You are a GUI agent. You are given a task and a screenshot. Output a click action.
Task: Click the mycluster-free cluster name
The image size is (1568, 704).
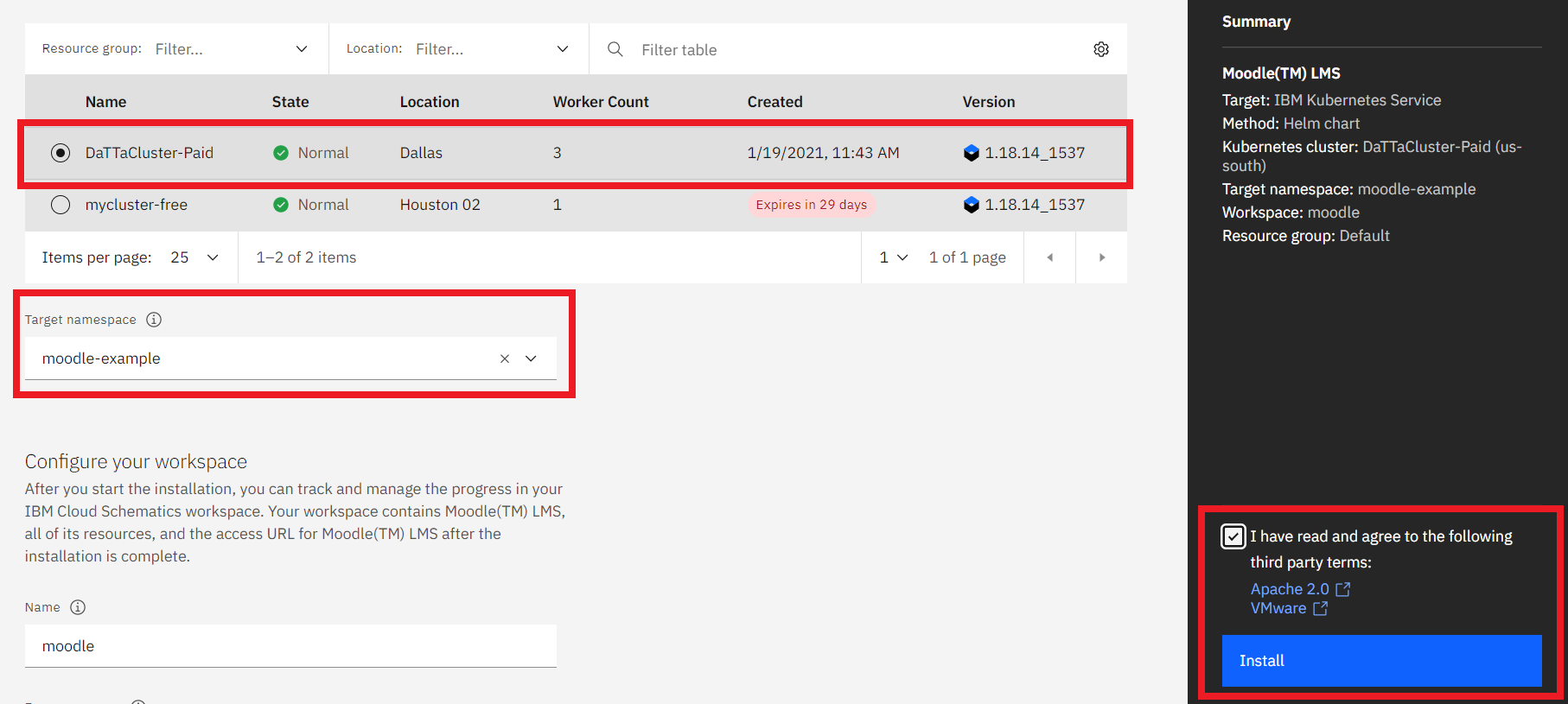click(x=137, y=205)
